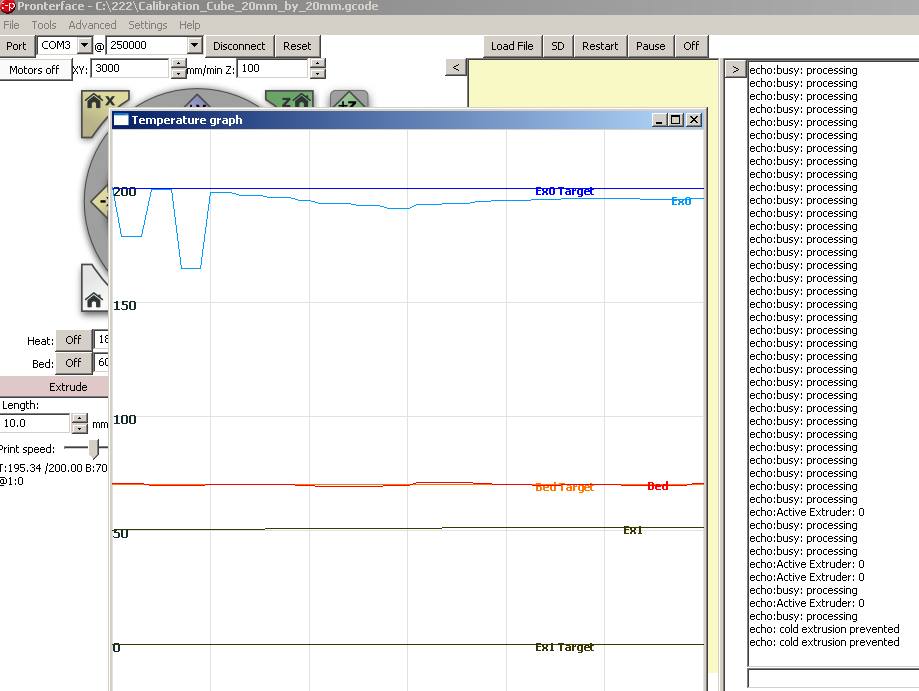
Task: Click the Temperature graph window icon
Action: [x=121, y=120]
